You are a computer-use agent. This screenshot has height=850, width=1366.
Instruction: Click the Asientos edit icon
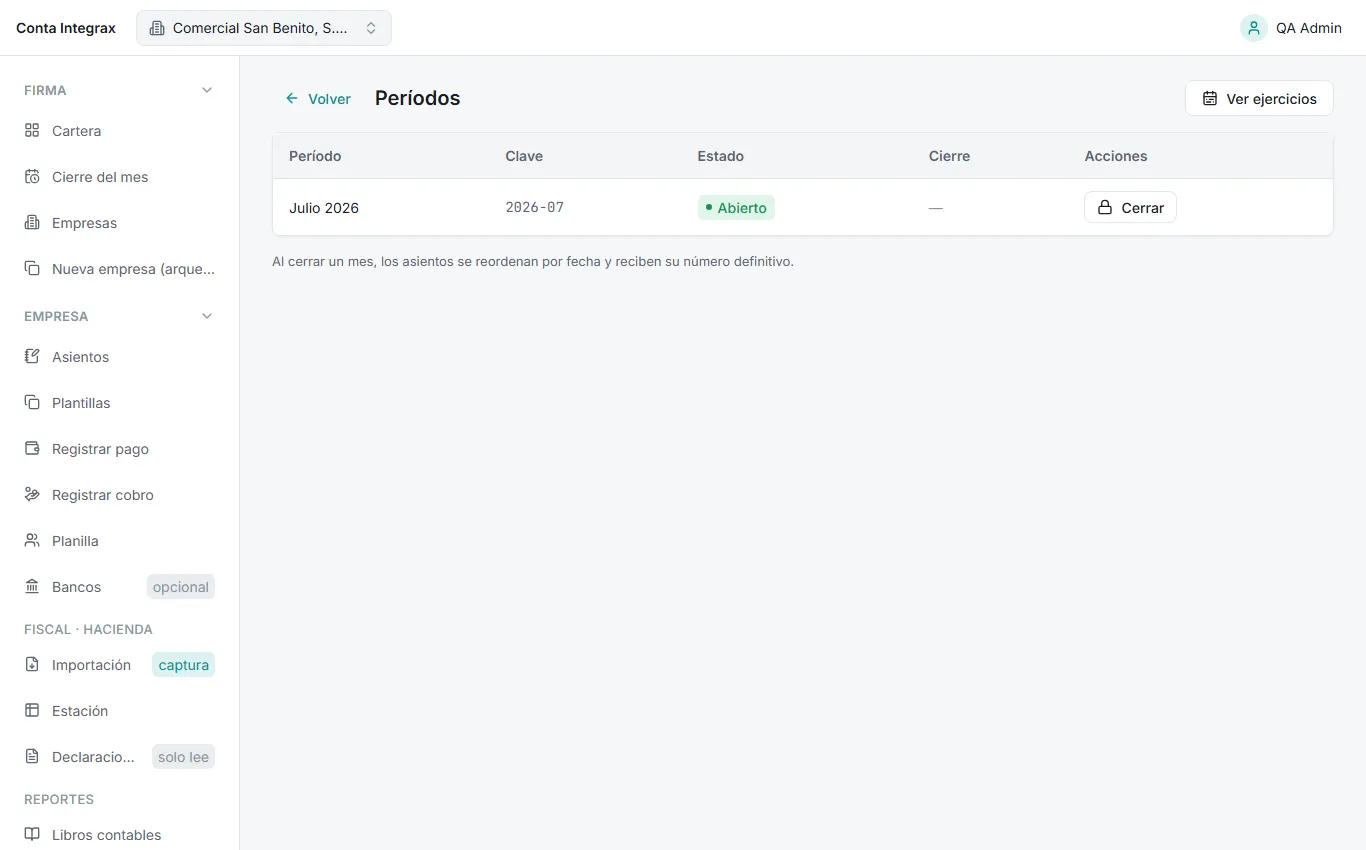(32, 357)
